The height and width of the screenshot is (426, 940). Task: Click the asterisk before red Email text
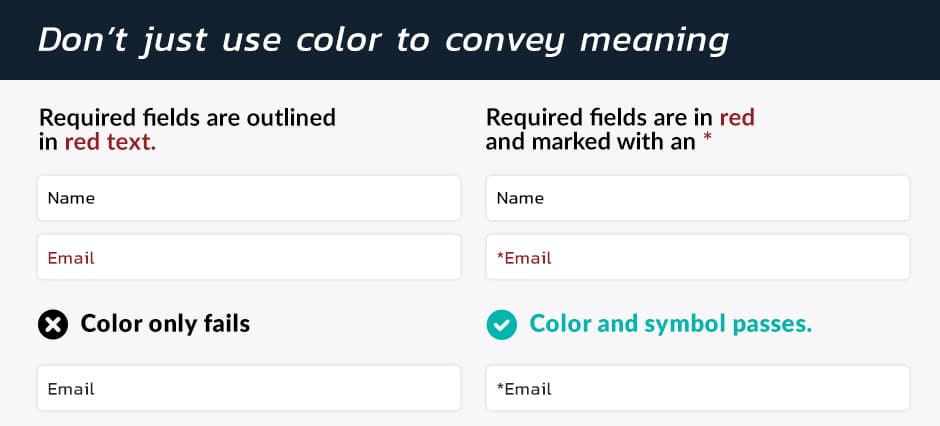(x=501, y=257)
